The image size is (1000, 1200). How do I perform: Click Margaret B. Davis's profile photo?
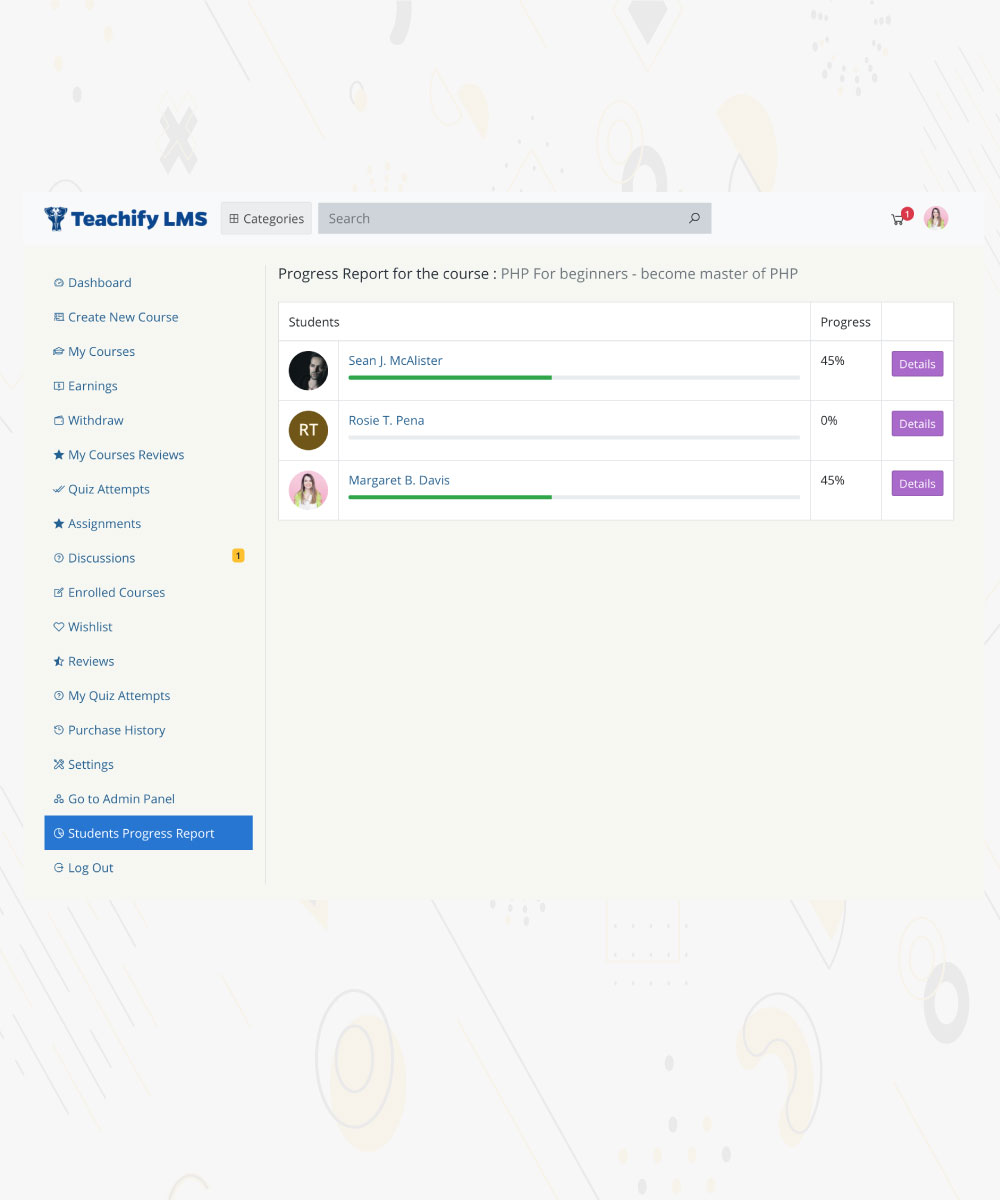click(x=308, y=490)
